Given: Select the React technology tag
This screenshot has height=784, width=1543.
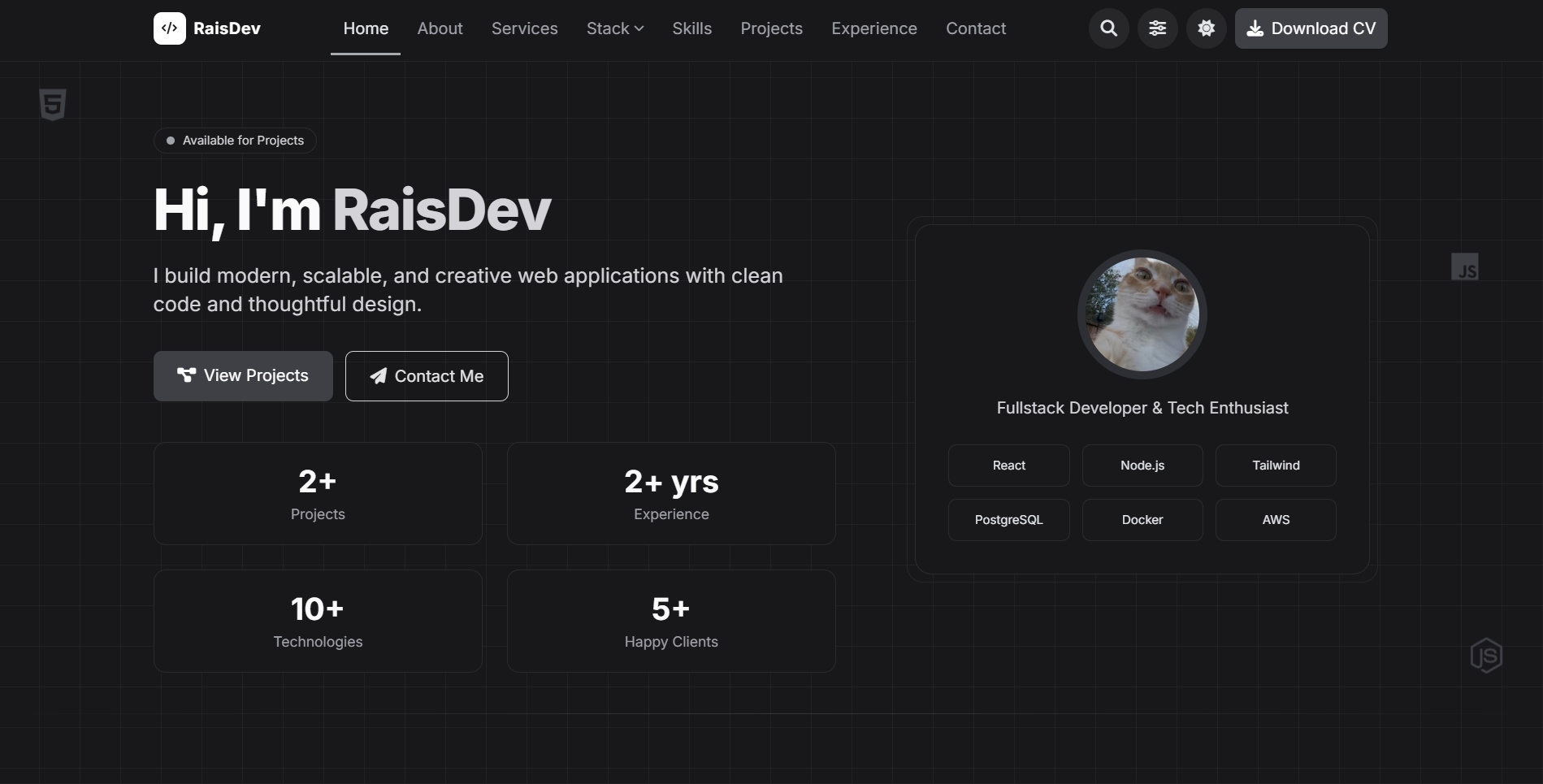Looking at the screenshot, I should click(1008, 465).
